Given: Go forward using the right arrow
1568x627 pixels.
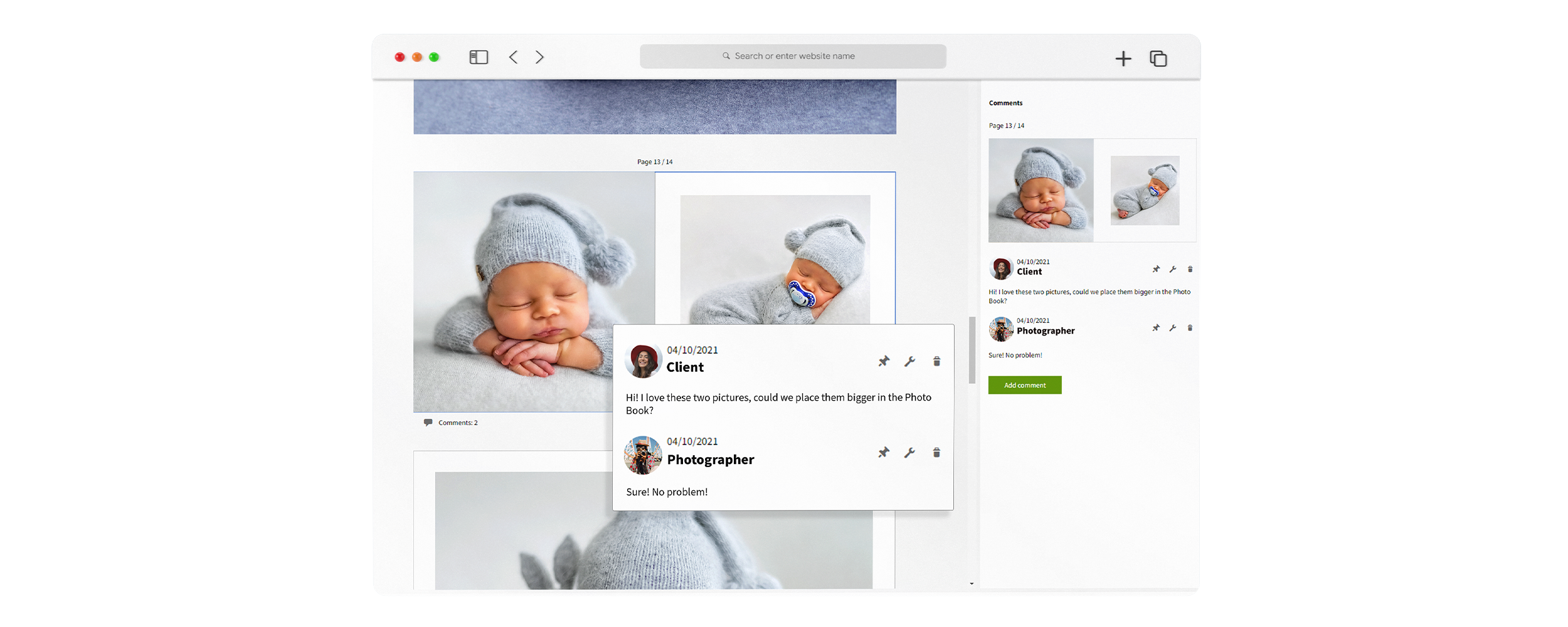Looking at the screenshot, I should 539,56.
